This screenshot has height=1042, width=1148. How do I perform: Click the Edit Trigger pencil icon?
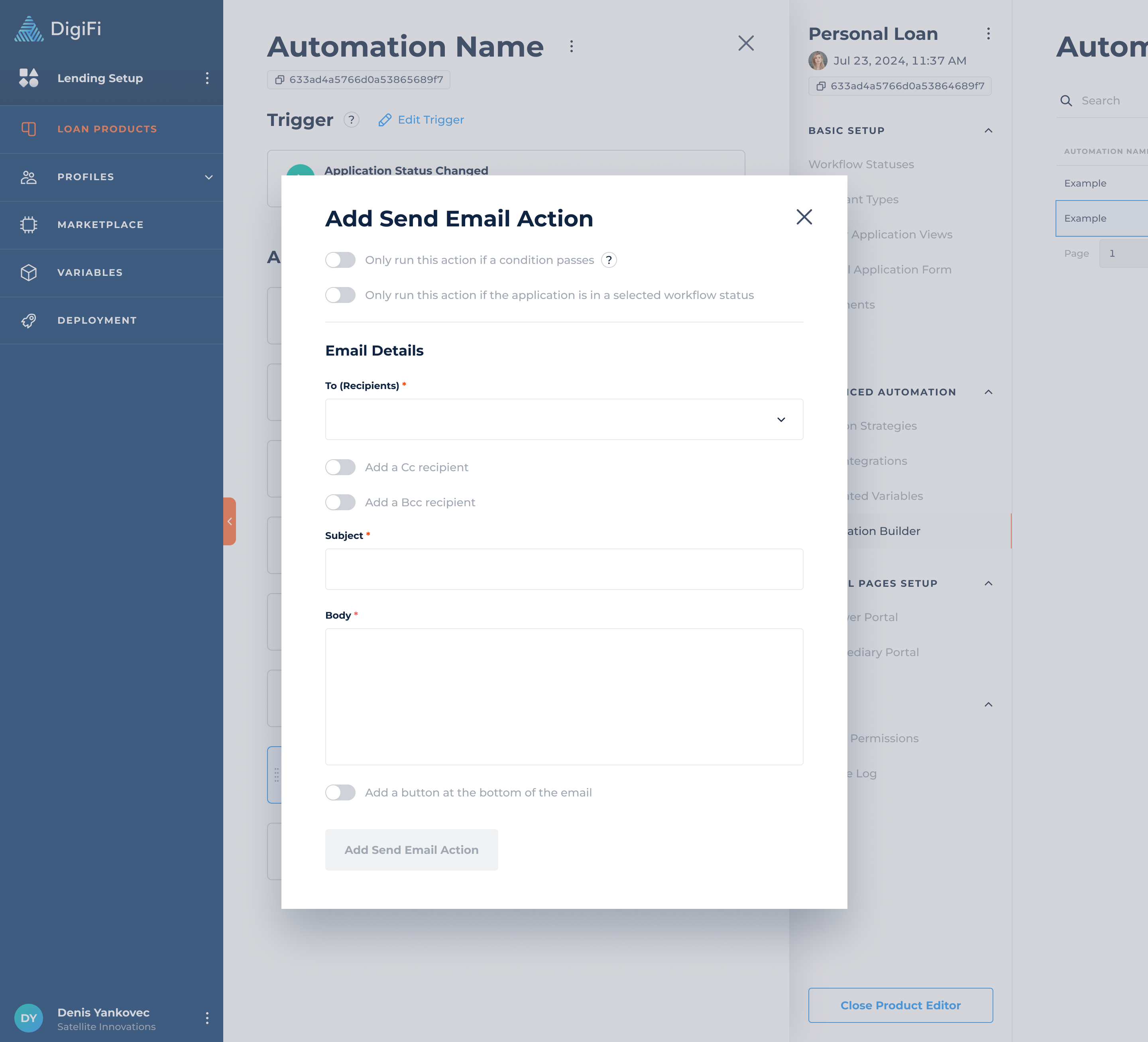coord(385,120)
